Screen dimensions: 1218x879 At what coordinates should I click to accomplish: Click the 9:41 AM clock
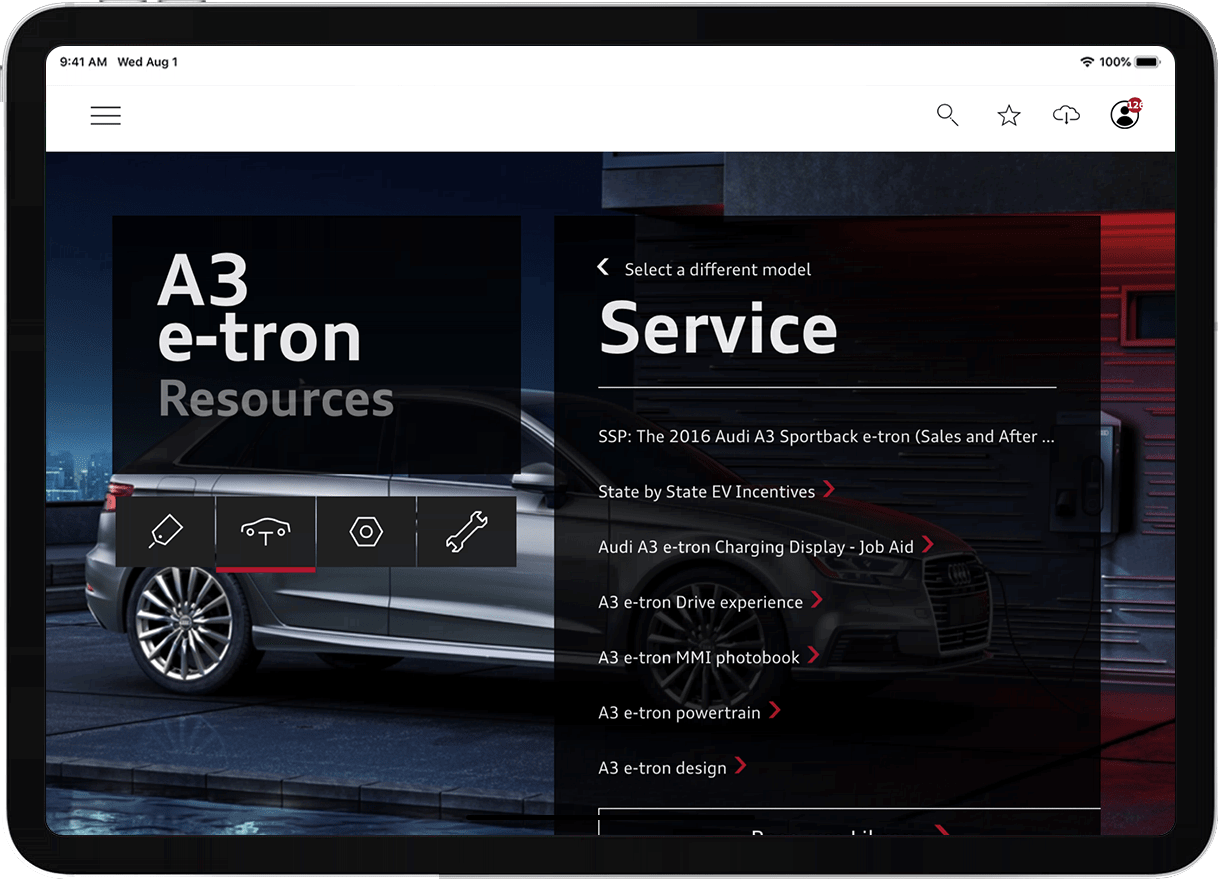[x=83, y=62]
